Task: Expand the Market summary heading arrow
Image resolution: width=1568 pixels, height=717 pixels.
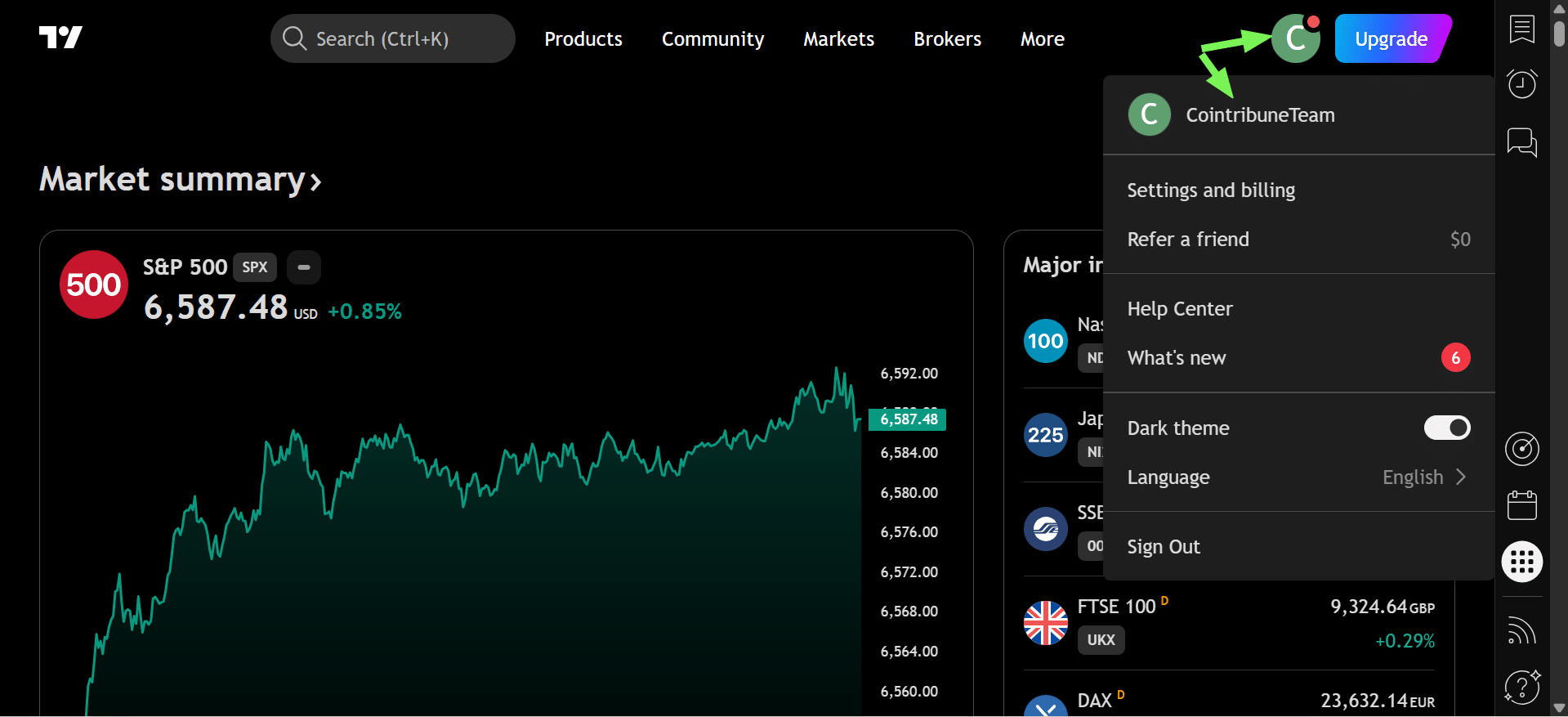Action: [315, 181]
